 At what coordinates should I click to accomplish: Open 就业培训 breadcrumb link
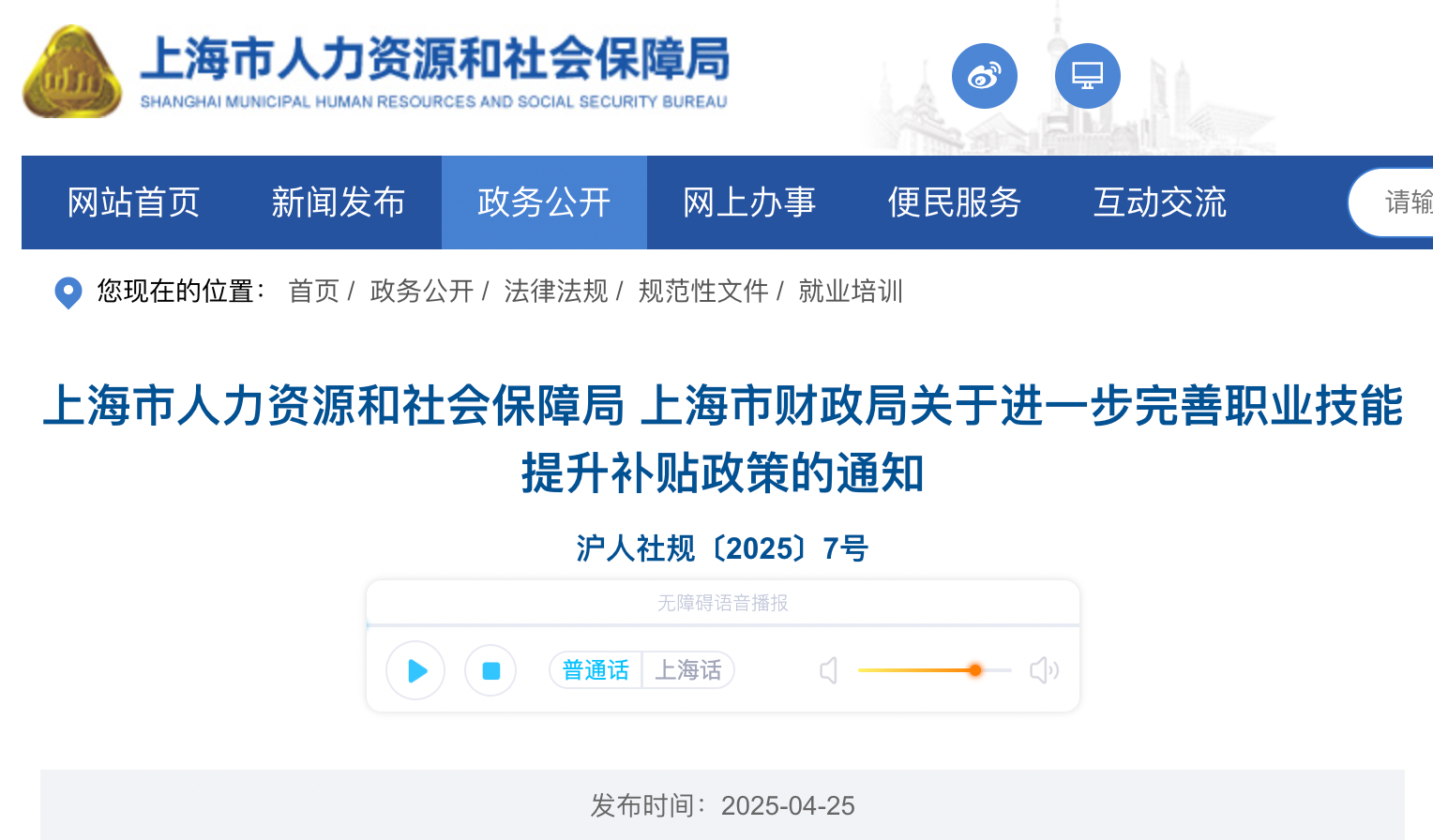tap(850, 292)
